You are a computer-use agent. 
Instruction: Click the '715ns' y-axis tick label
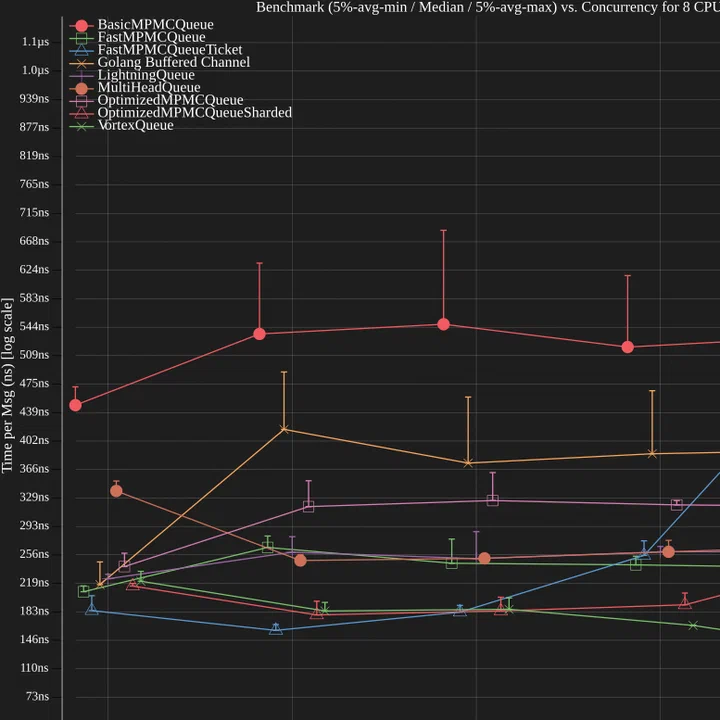tap(34, 213)
